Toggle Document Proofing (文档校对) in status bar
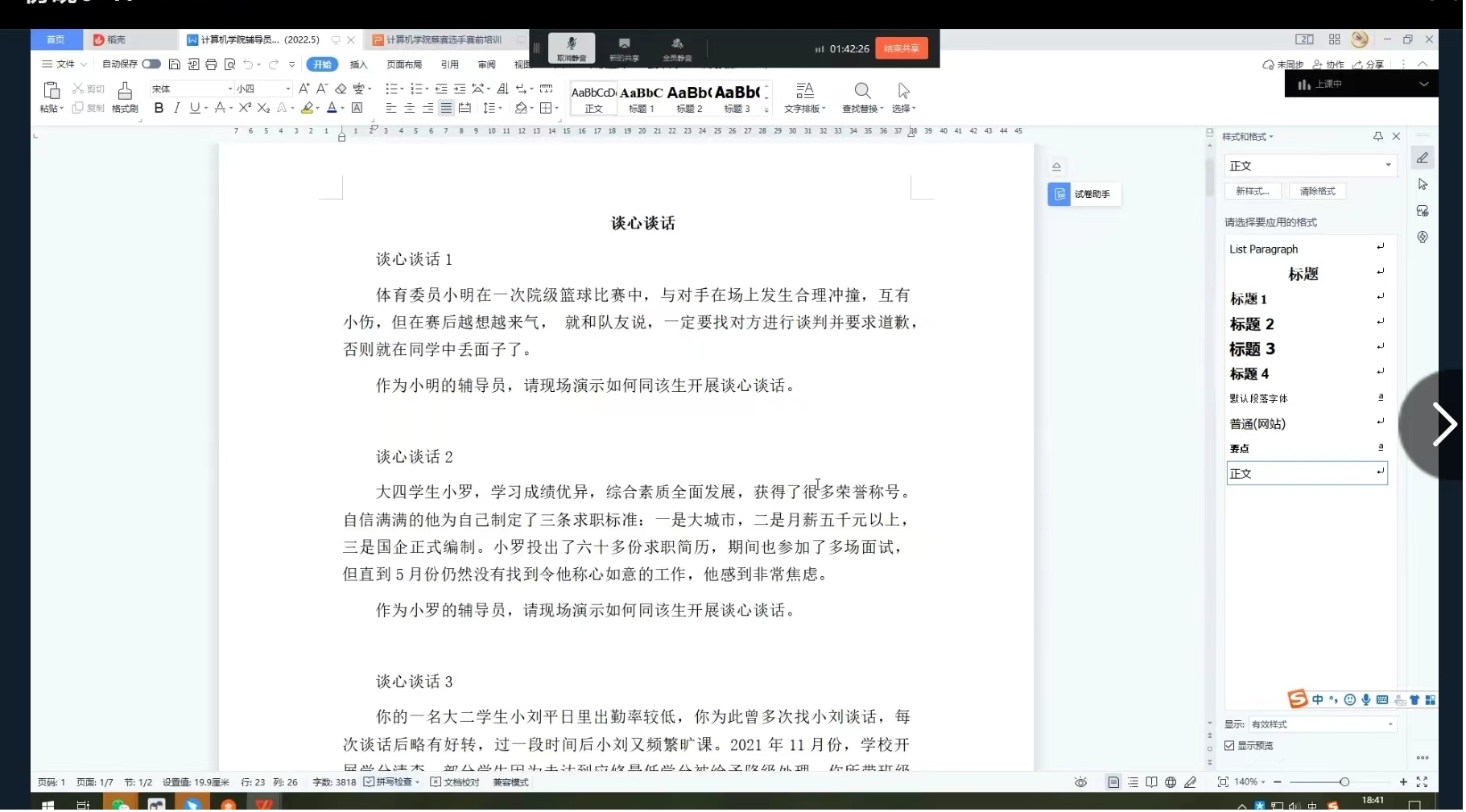 455,782
